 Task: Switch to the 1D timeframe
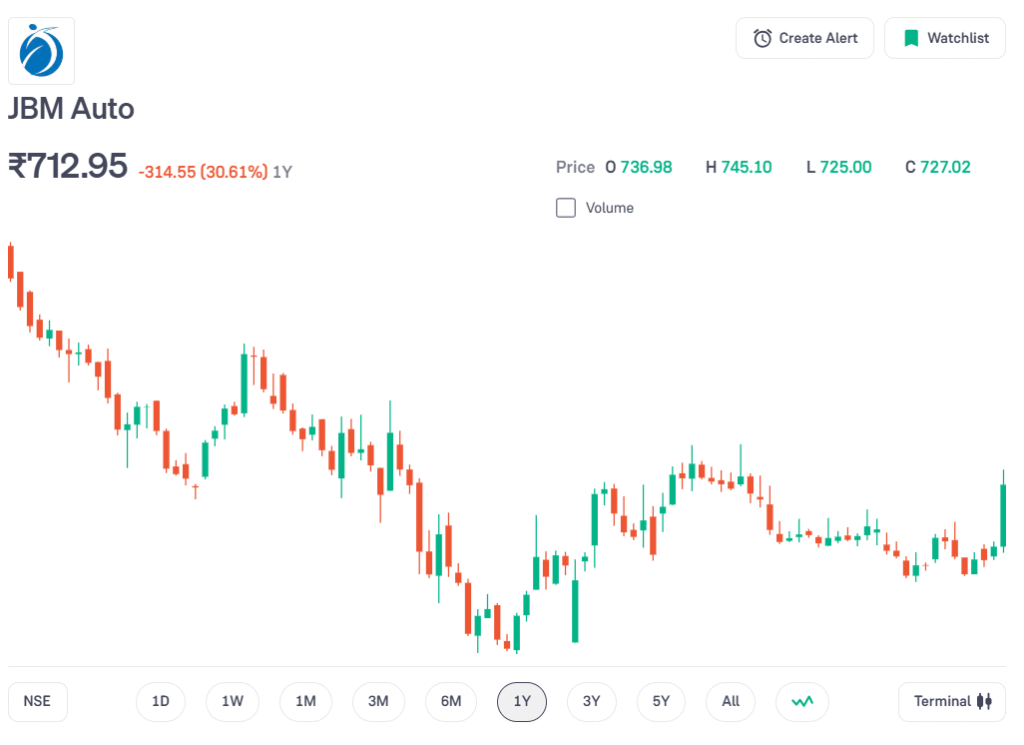point(160,702)
